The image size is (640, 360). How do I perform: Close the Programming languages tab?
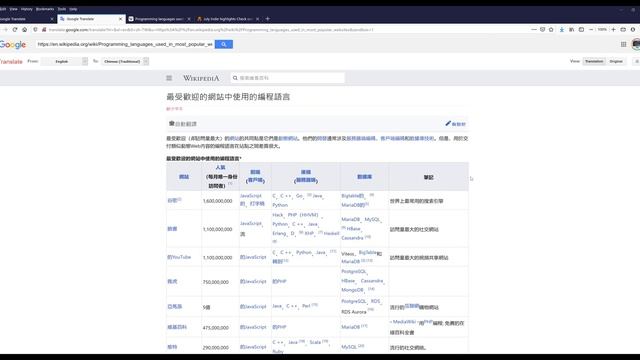coord(189,19)
